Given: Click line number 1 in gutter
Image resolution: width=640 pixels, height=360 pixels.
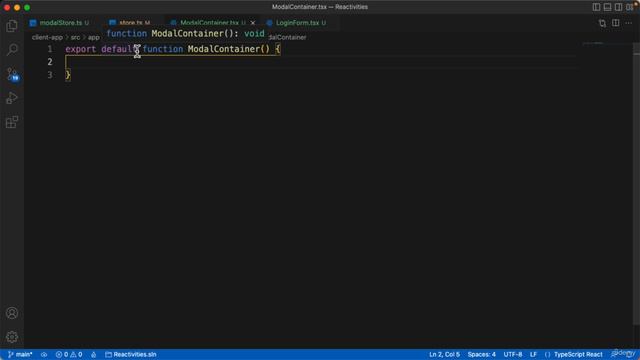Looking at the screenshot, I should click(50, 49).
